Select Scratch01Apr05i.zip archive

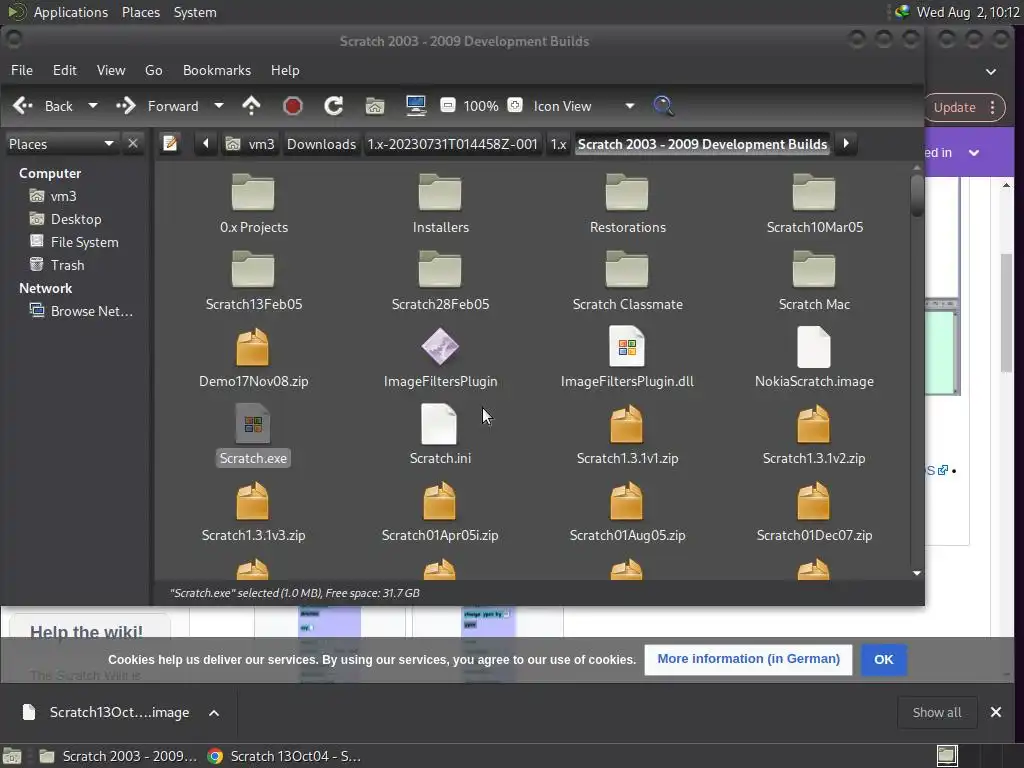pos(440,512)
